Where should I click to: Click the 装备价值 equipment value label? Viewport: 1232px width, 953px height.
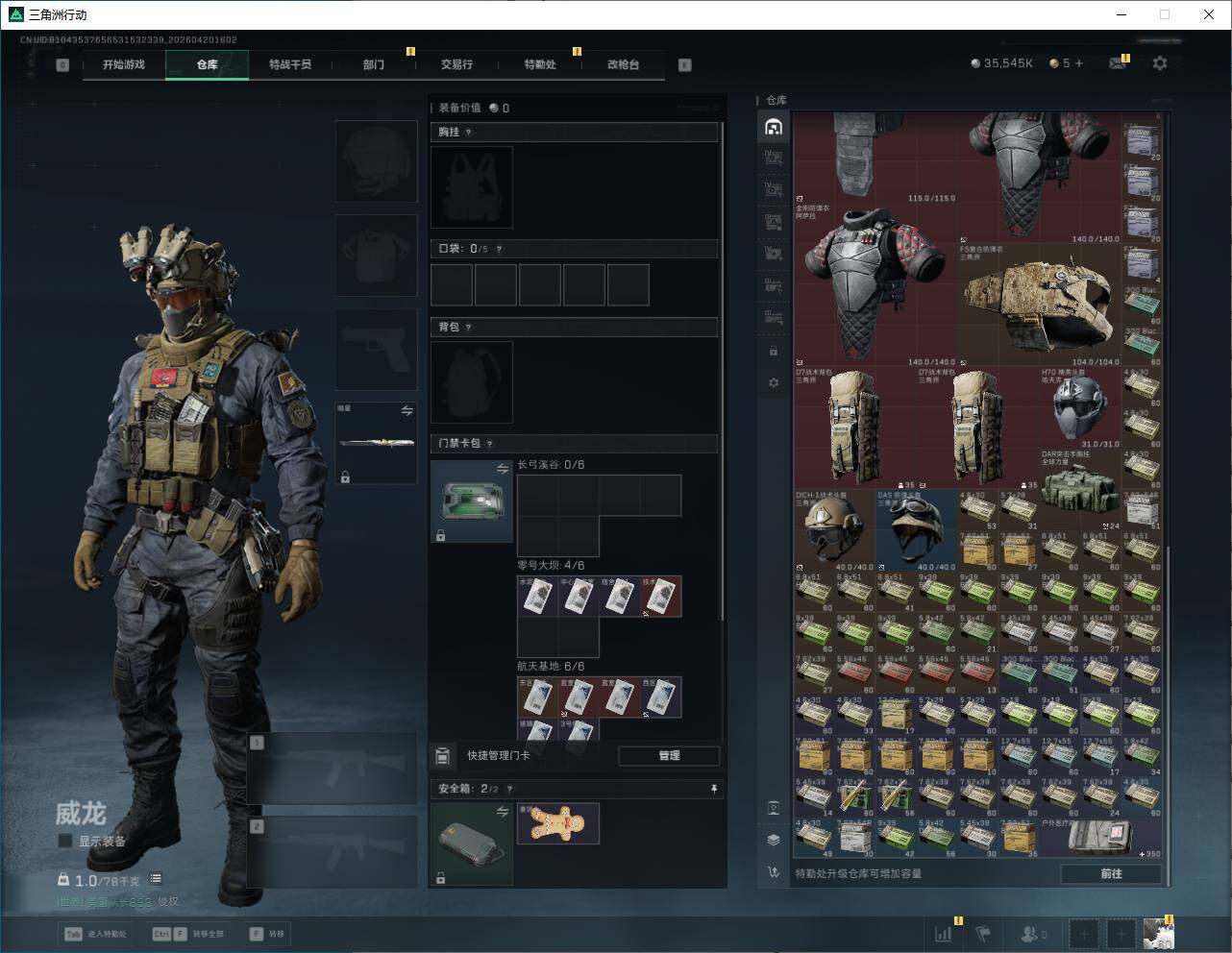pos(459,108)
